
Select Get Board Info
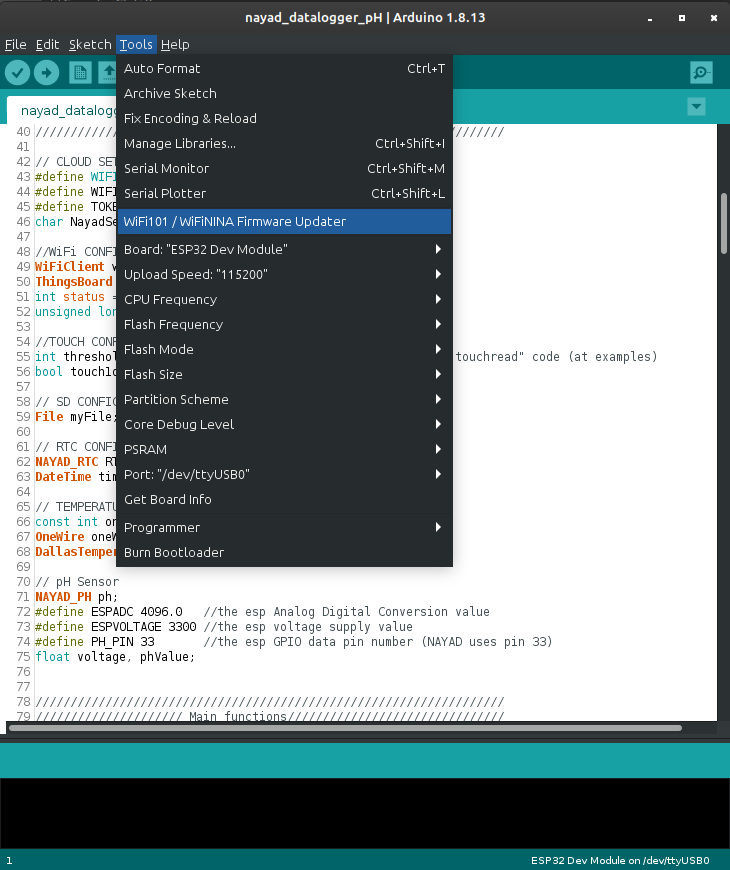(284, 499)
